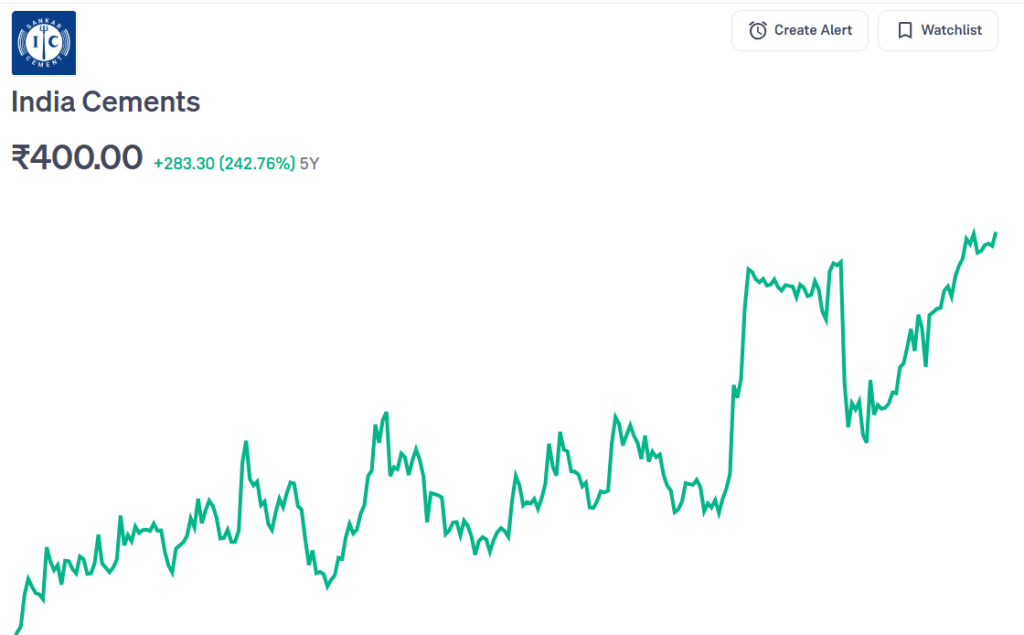Click the chart line's rightmost end point
This screenshot has height=635, width=1024.
pos(995,234)
